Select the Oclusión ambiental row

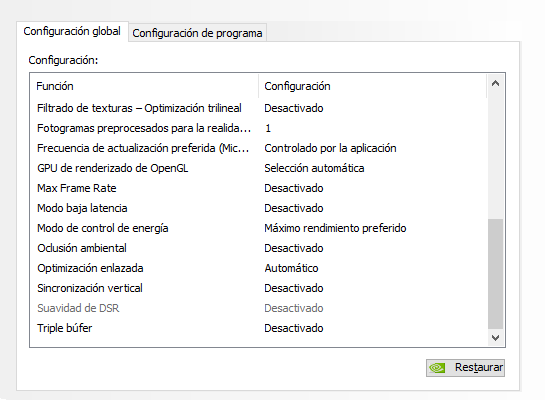[259, 248]
